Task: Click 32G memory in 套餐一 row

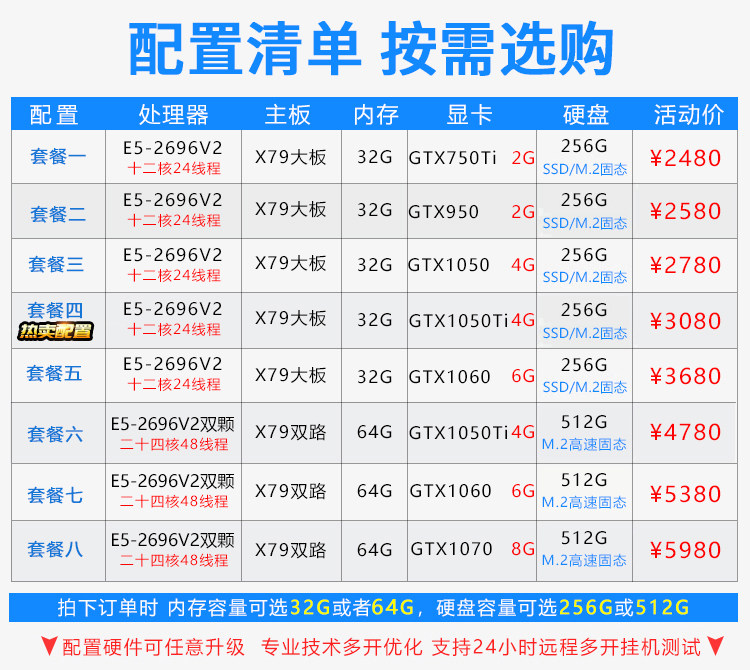Action: [x=375, y=157]
